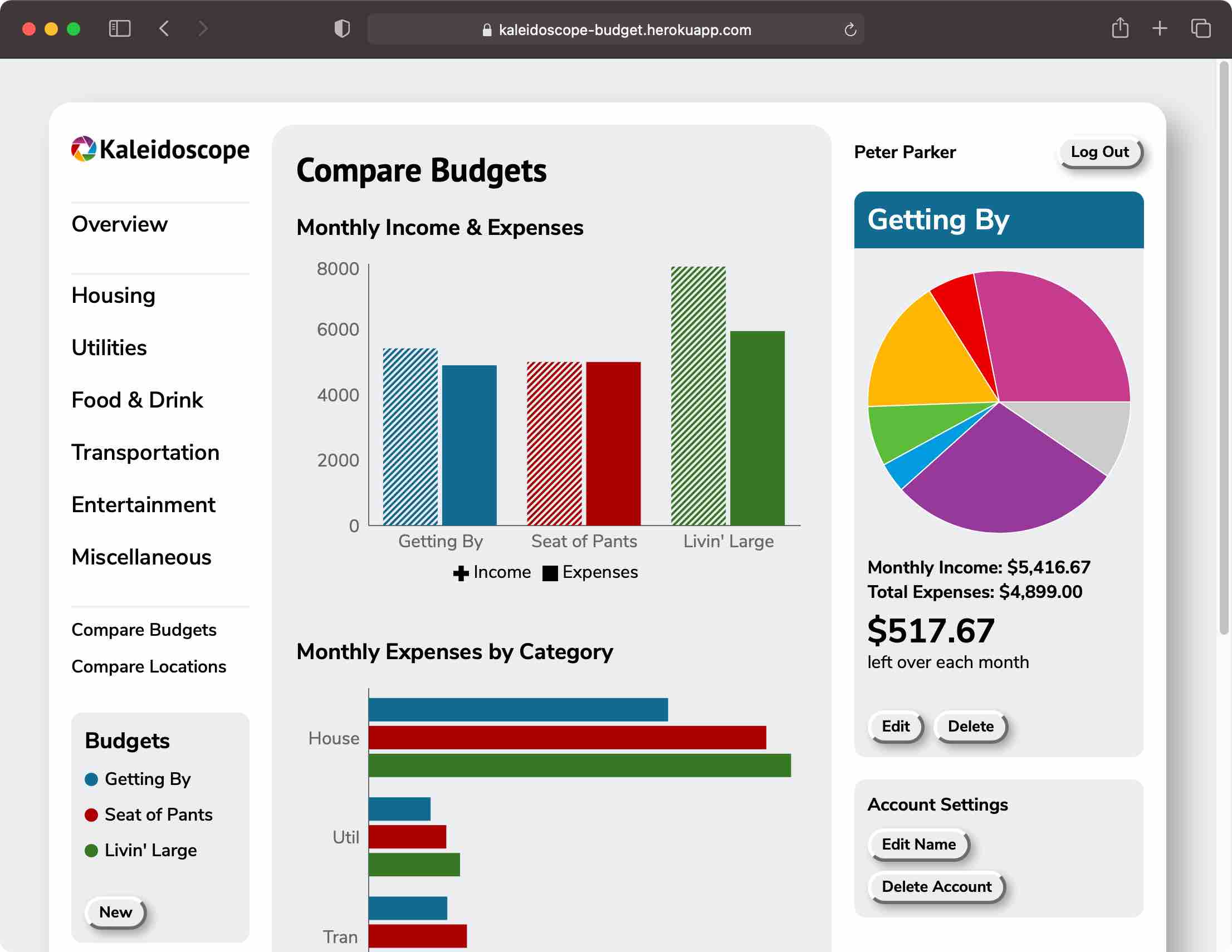Image resolution: width=1232 pixels, height=952 pixels.
Task: Reload the page with the refresh icon
Action: (x=850, y=30)
